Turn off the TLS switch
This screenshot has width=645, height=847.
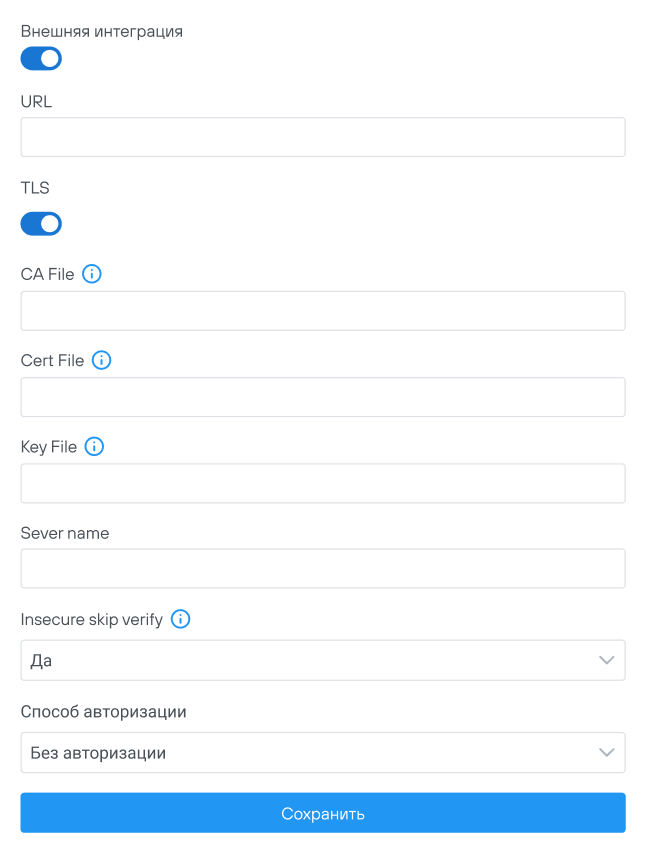41,224
